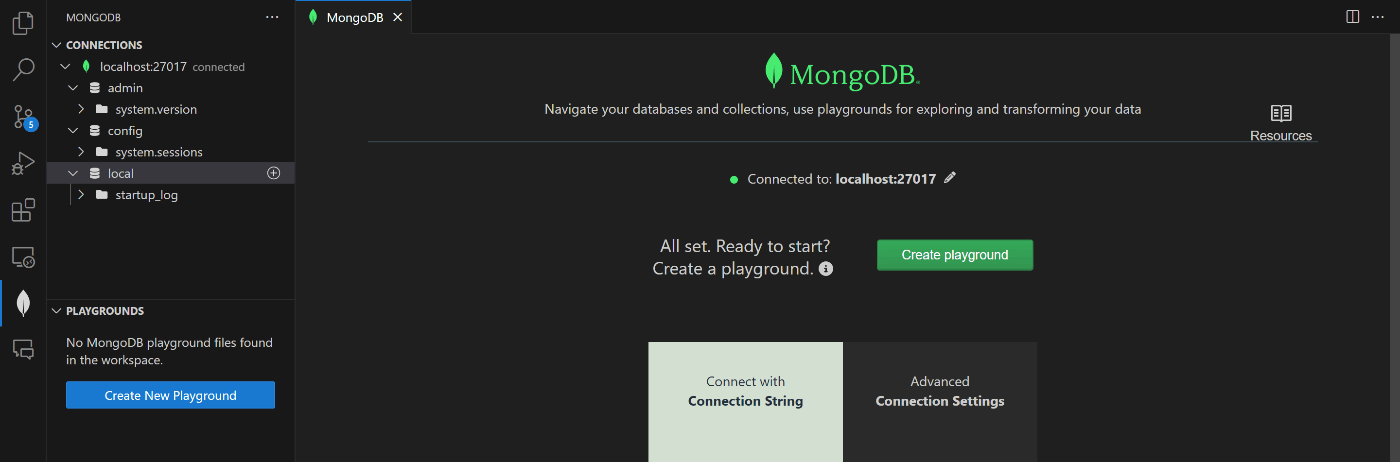This screenshot has width=1400, height=462.
Task: Collapse the localhost:27017 connection node
Action: (x=66, y=67)
